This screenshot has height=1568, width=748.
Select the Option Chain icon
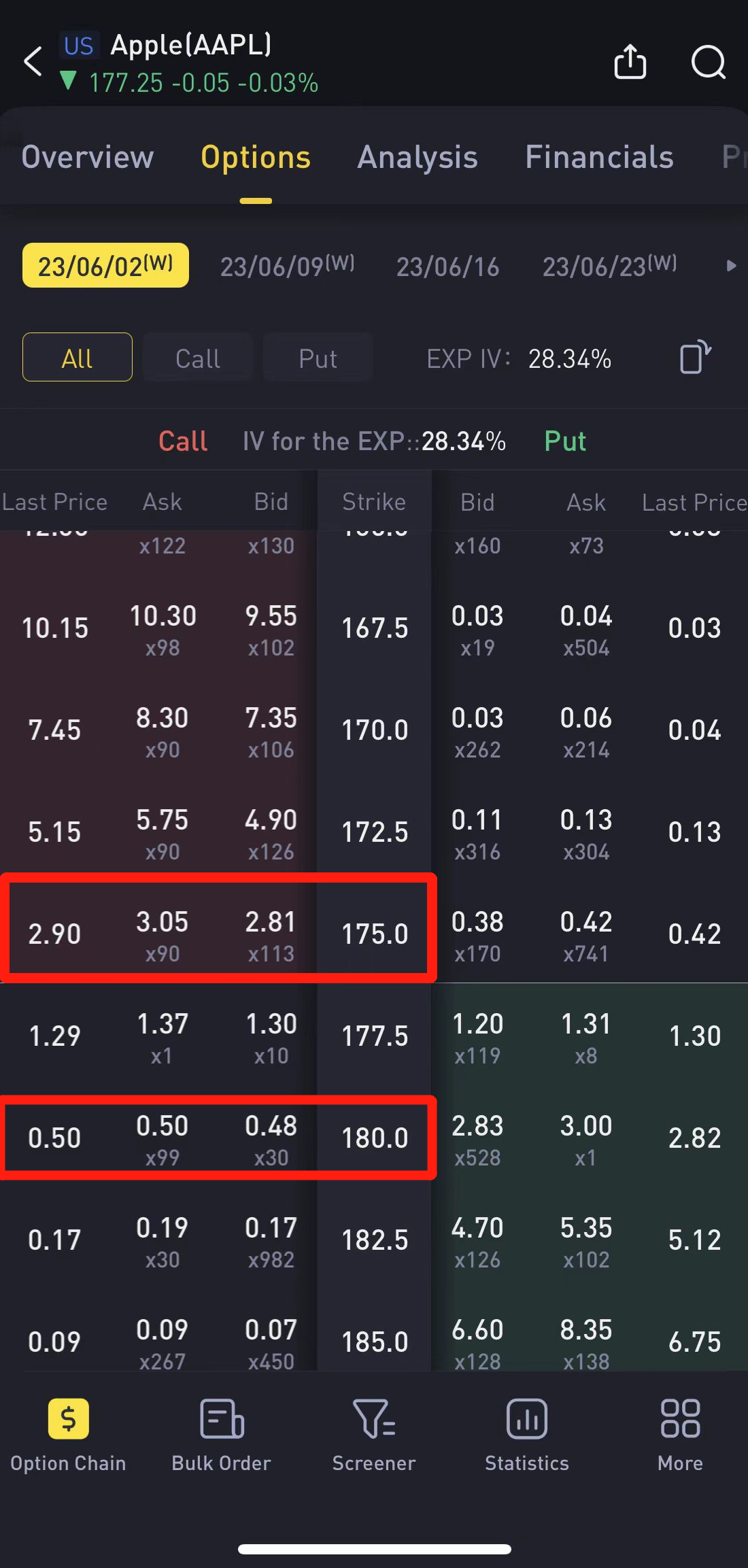(x=68, y=1419)
